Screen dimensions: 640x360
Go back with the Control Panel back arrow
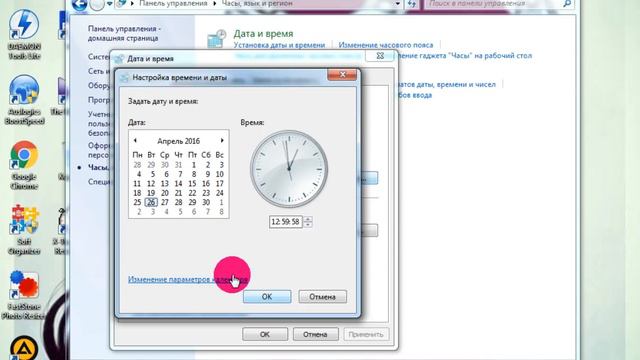tap(80, 4)
